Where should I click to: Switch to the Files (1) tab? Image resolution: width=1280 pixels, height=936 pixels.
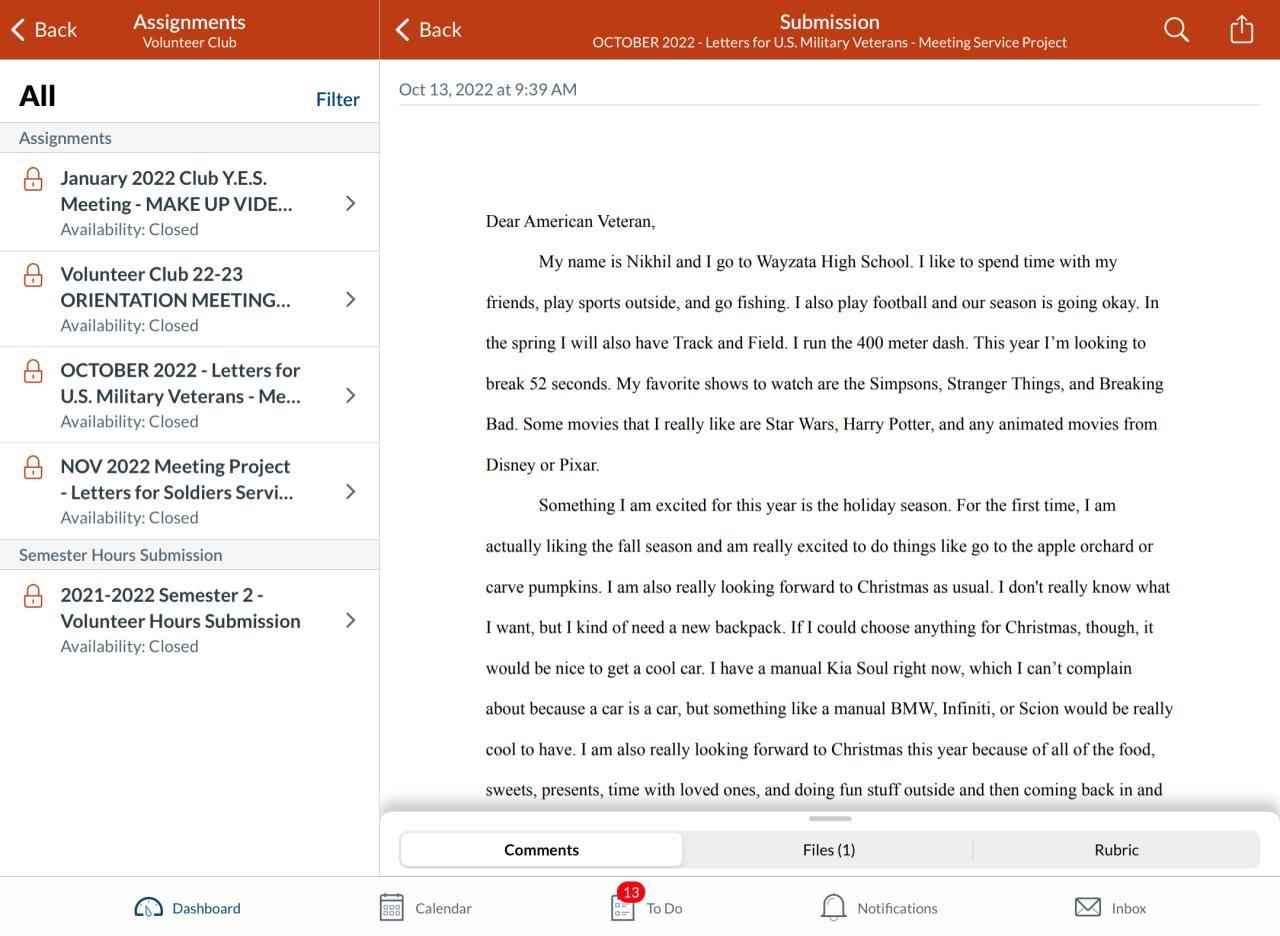coord(829,850)
